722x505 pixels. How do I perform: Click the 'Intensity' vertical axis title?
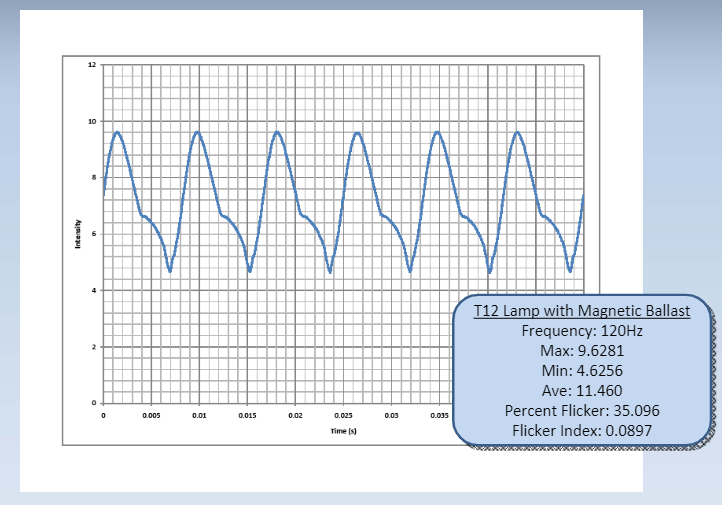[x=78, y=234]
